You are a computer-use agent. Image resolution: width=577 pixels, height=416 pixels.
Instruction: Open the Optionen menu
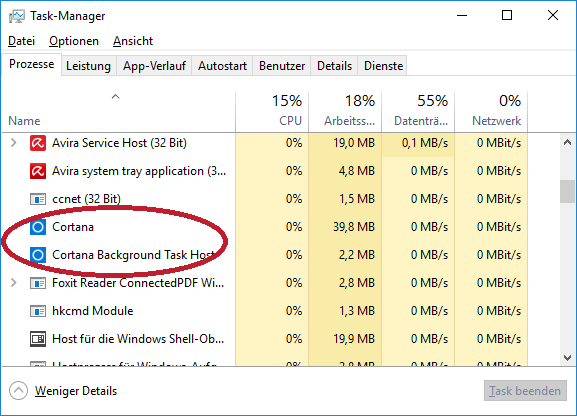point(74,41)
